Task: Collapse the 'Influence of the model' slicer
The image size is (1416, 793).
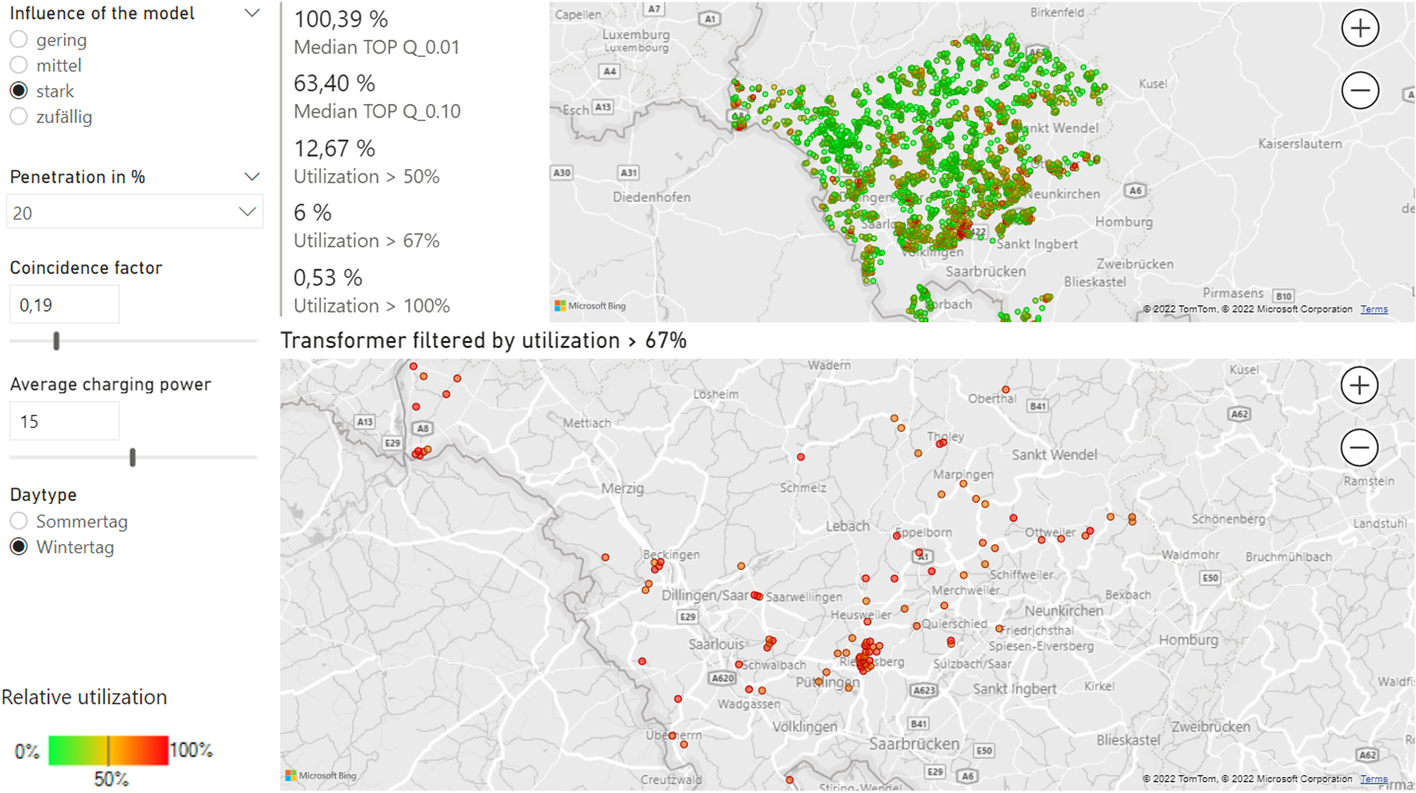Action: point(252,13)
